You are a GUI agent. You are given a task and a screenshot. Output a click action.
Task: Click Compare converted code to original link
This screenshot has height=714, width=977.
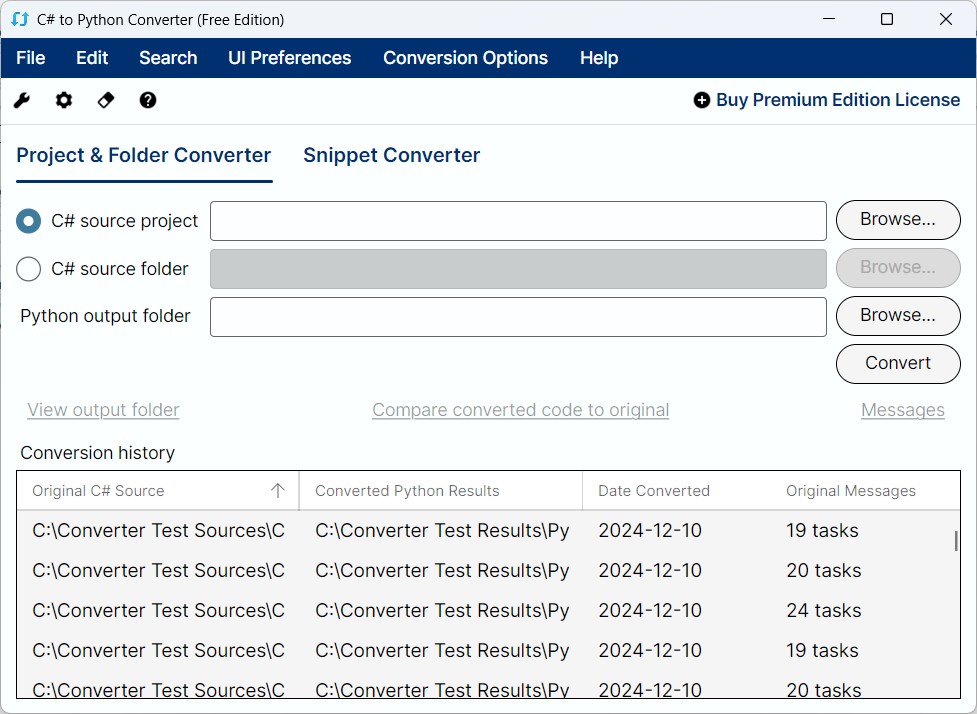pos(520,410)
